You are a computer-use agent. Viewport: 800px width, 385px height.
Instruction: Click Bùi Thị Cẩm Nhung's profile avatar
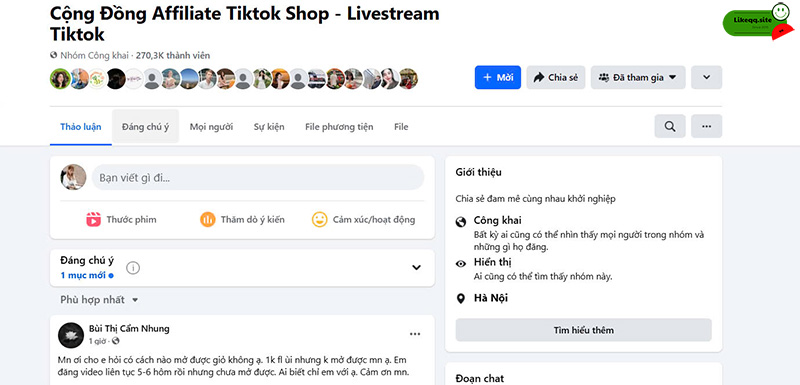pyautogui.click(x=71, y=335)
